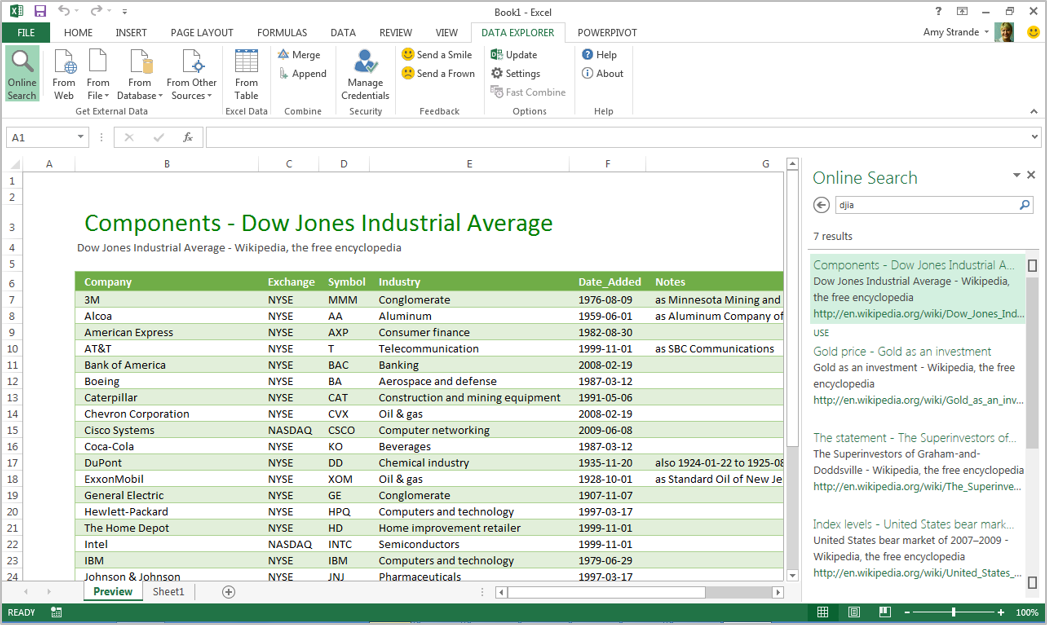The image size is (1047, 625).
Task: Open the From Table tool
Action: [x=246, y=74]
